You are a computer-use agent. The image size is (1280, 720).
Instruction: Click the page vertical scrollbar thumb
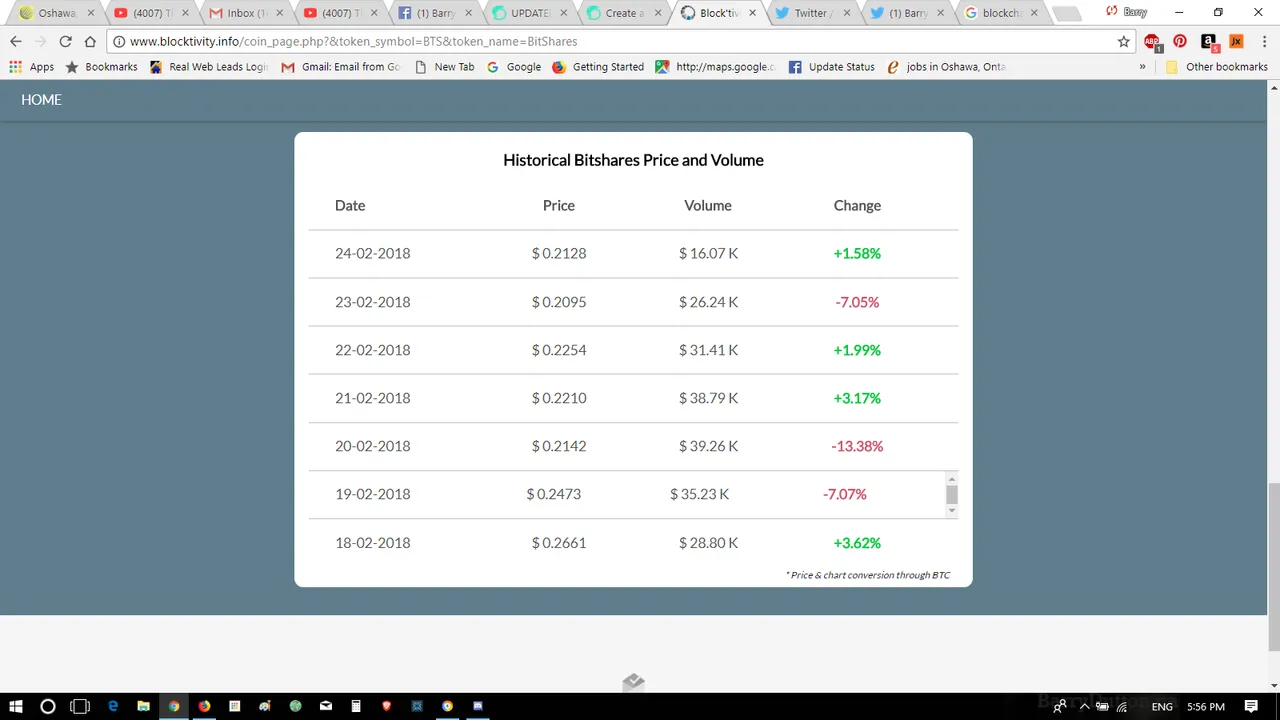(1273, 565)
